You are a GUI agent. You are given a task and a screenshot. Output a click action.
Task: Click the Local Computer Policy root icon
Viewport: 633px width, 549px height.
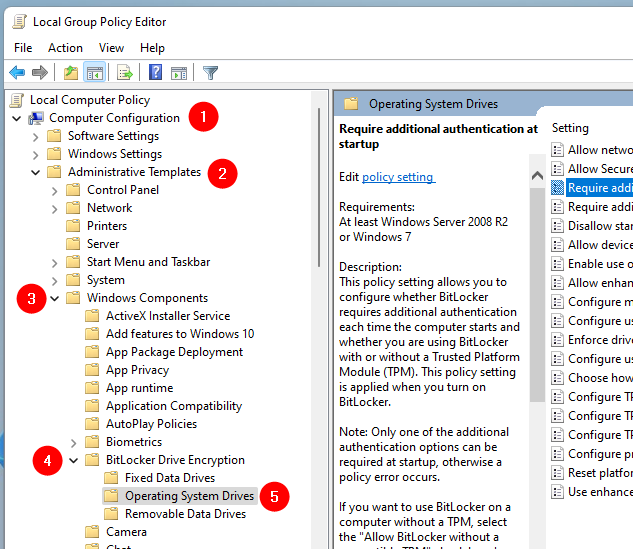point(17,100)
